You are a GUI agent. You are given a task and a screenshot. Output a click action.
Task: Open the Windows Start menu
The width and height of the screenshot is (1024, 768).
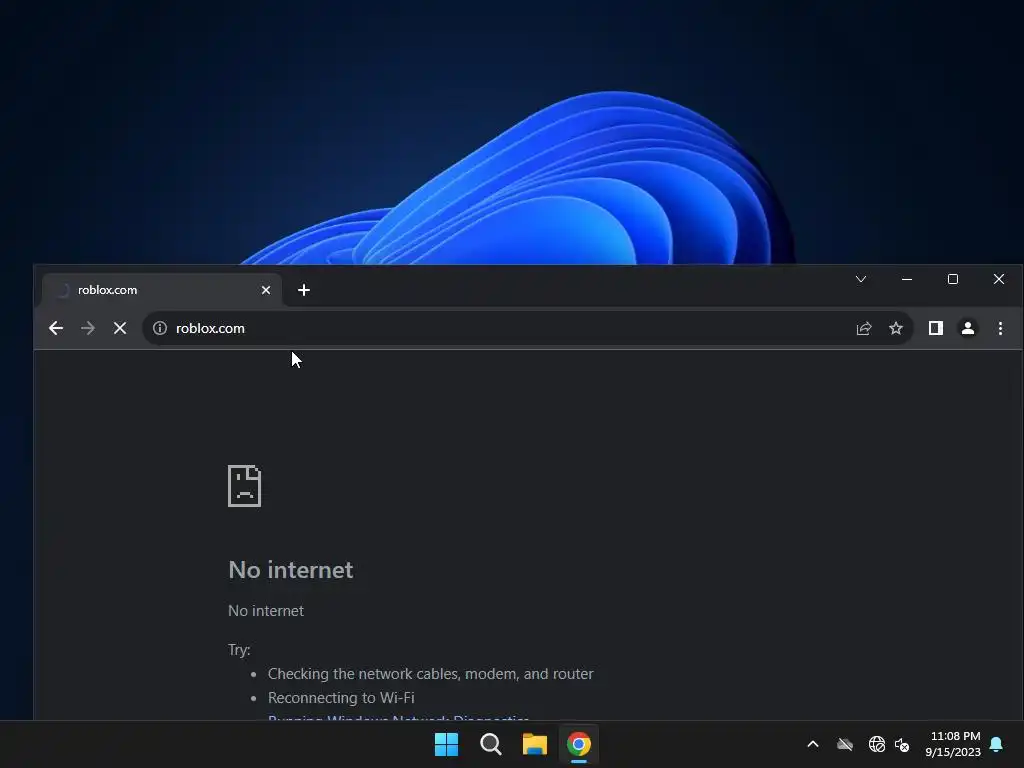click(447, 744)
